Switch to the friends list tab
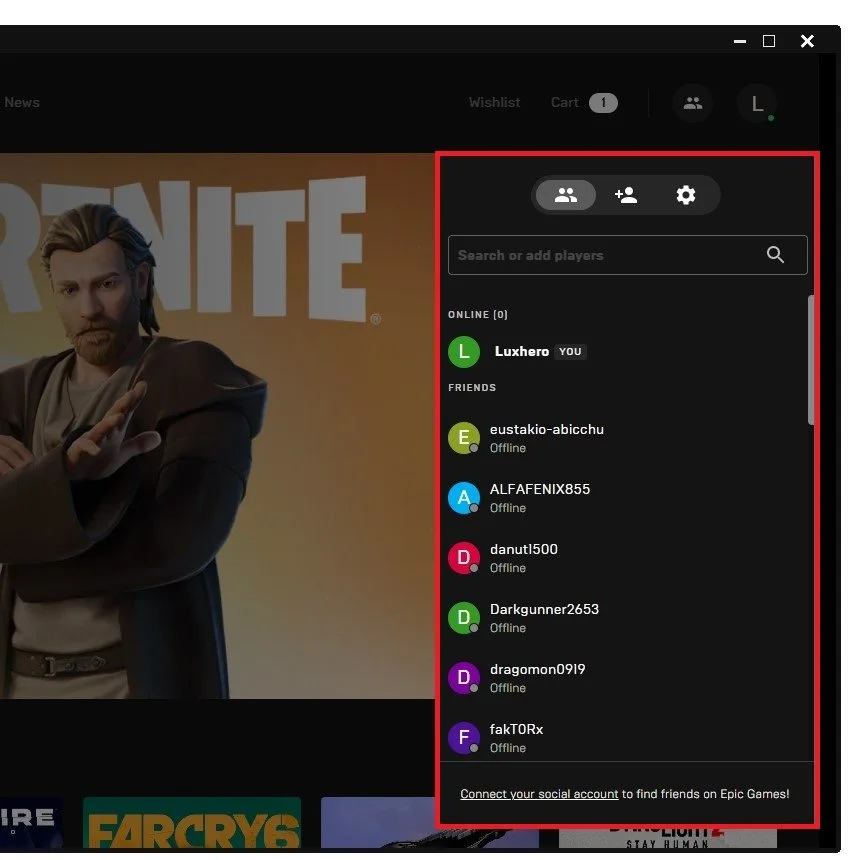This screenshot has height=860, width=856. [x=566, y=195]
